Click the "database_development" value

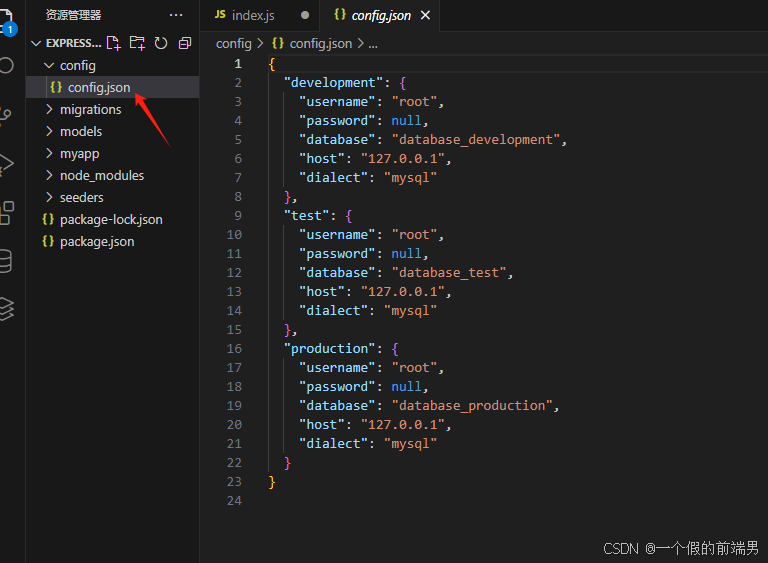coord(476,140)
